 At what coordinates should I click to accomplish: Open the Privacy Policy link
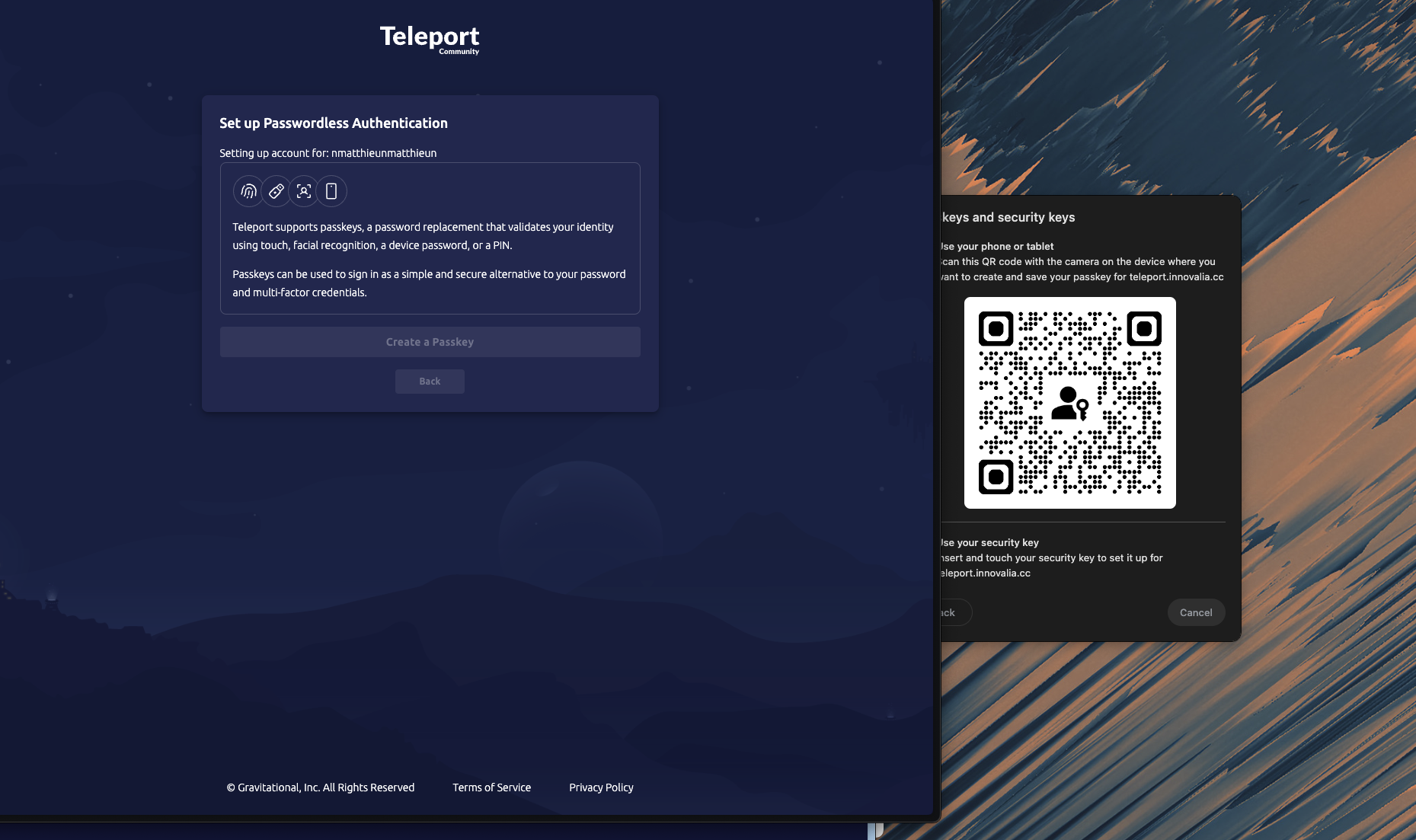click(x=601, y=787)
